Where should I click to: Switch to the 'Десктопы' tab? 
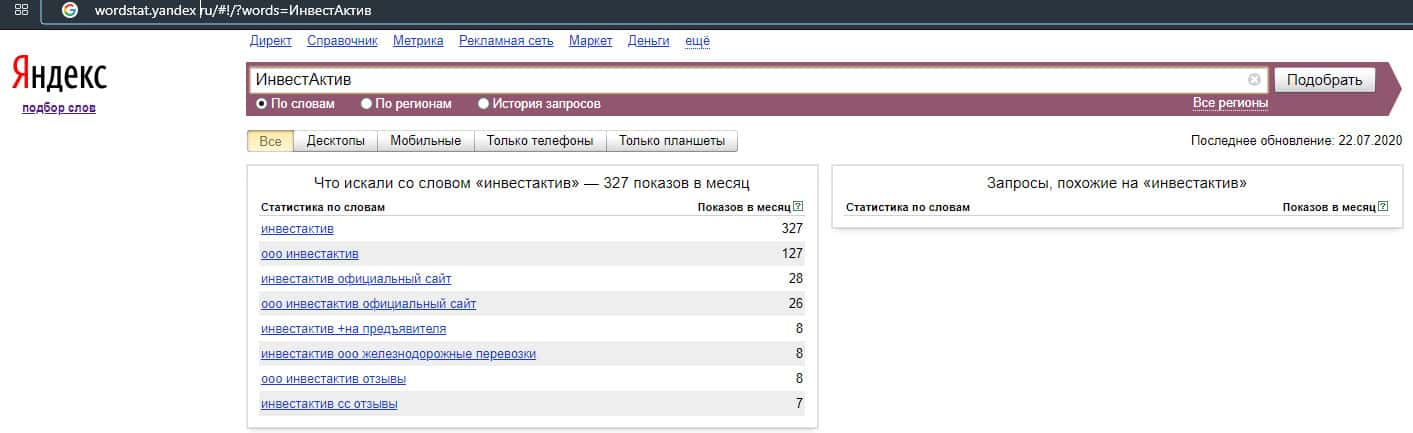coord(335,141)
